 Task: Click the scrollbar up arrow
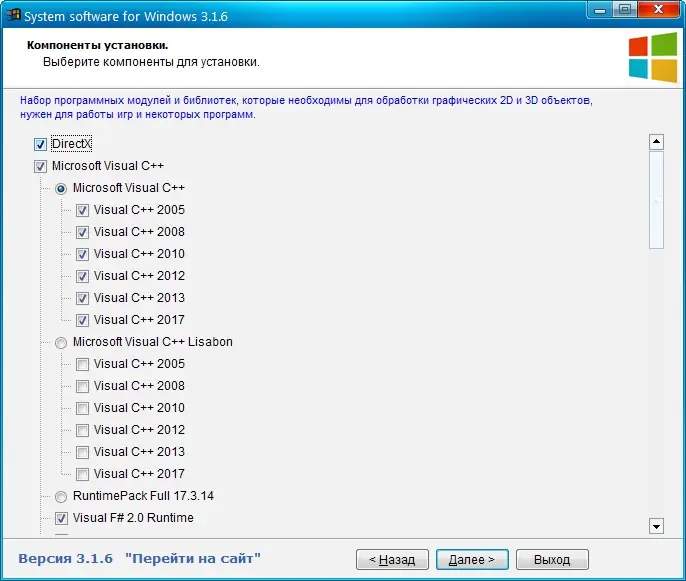click(x=656, y=142)
